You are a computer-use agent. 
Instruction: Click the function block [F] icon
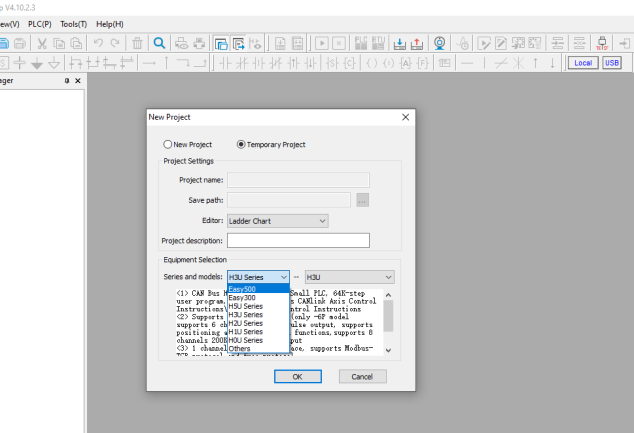pyautogui.click(x=423, y=63)
